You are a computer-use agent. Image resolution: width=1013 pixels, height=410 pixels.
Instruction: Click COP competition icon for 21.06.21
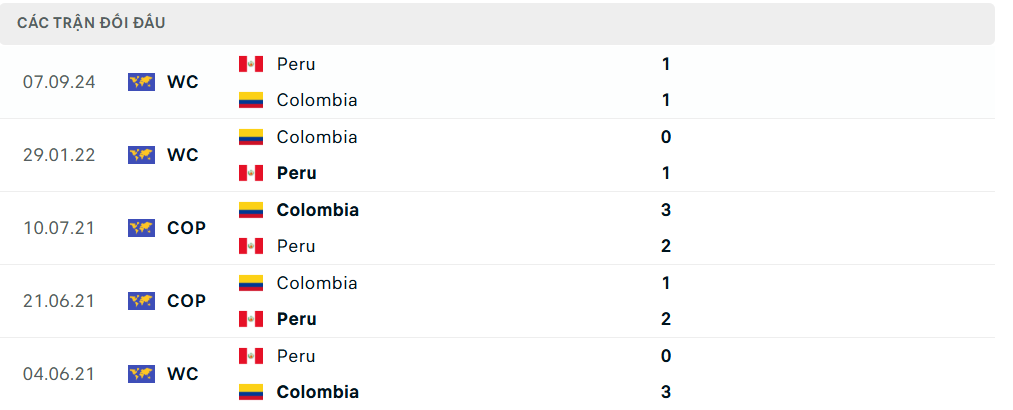(141, 301)
